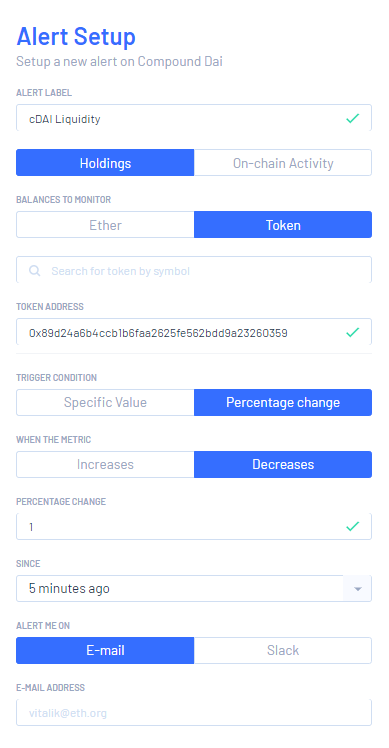The image size is (389, 748).
Task: Select Ether balance option
Action: [x=105, y=225]
